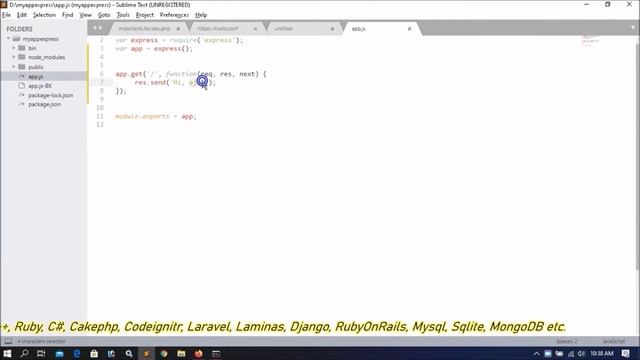Viewport: 640px width, 360px height.
Task: Open Chrome from taskbar
Action: click(x=164, y=353)
